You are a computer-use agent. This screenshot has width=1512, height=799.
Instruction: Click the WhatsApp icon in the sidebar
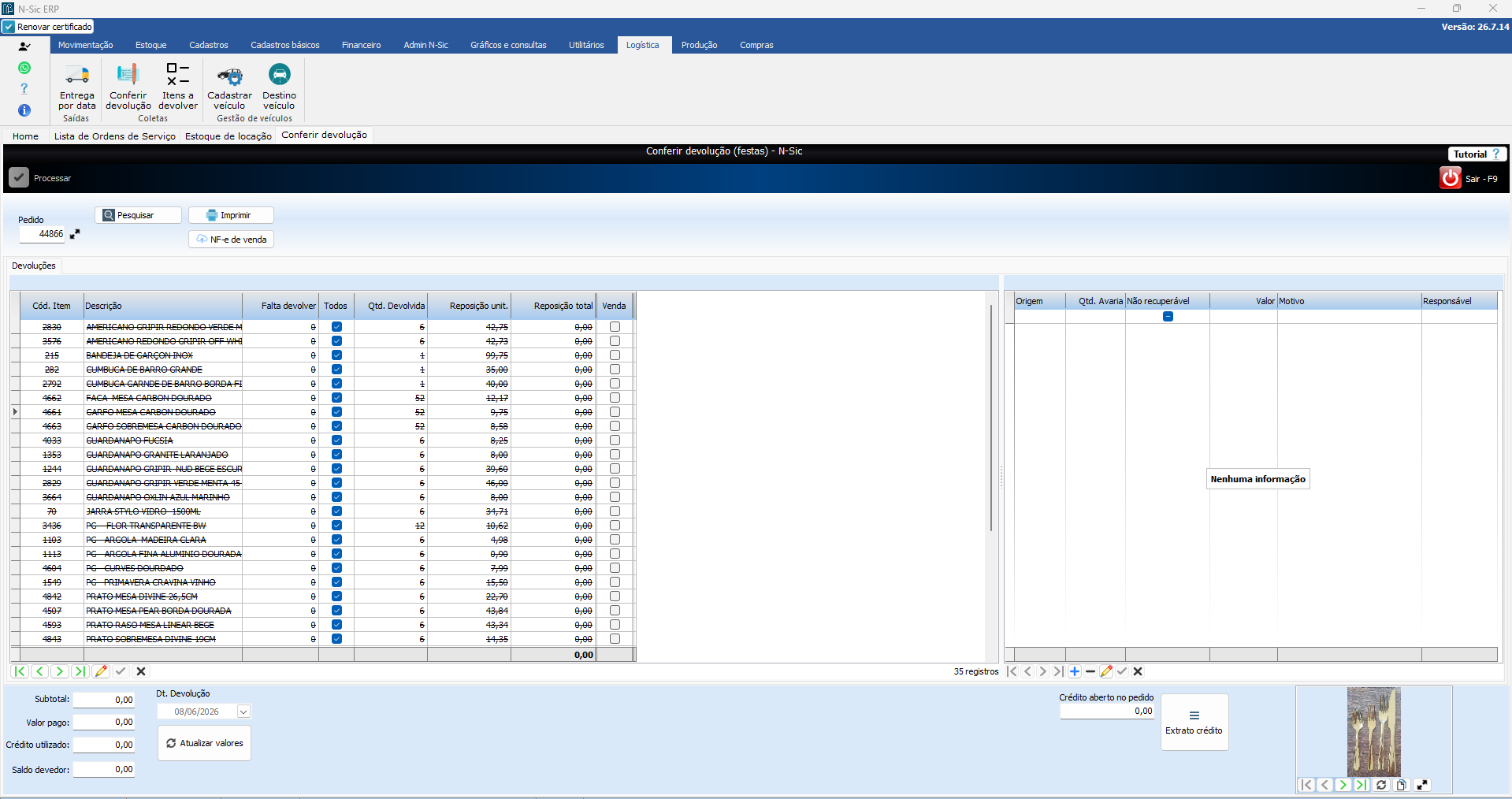click(x=24, y=68)
